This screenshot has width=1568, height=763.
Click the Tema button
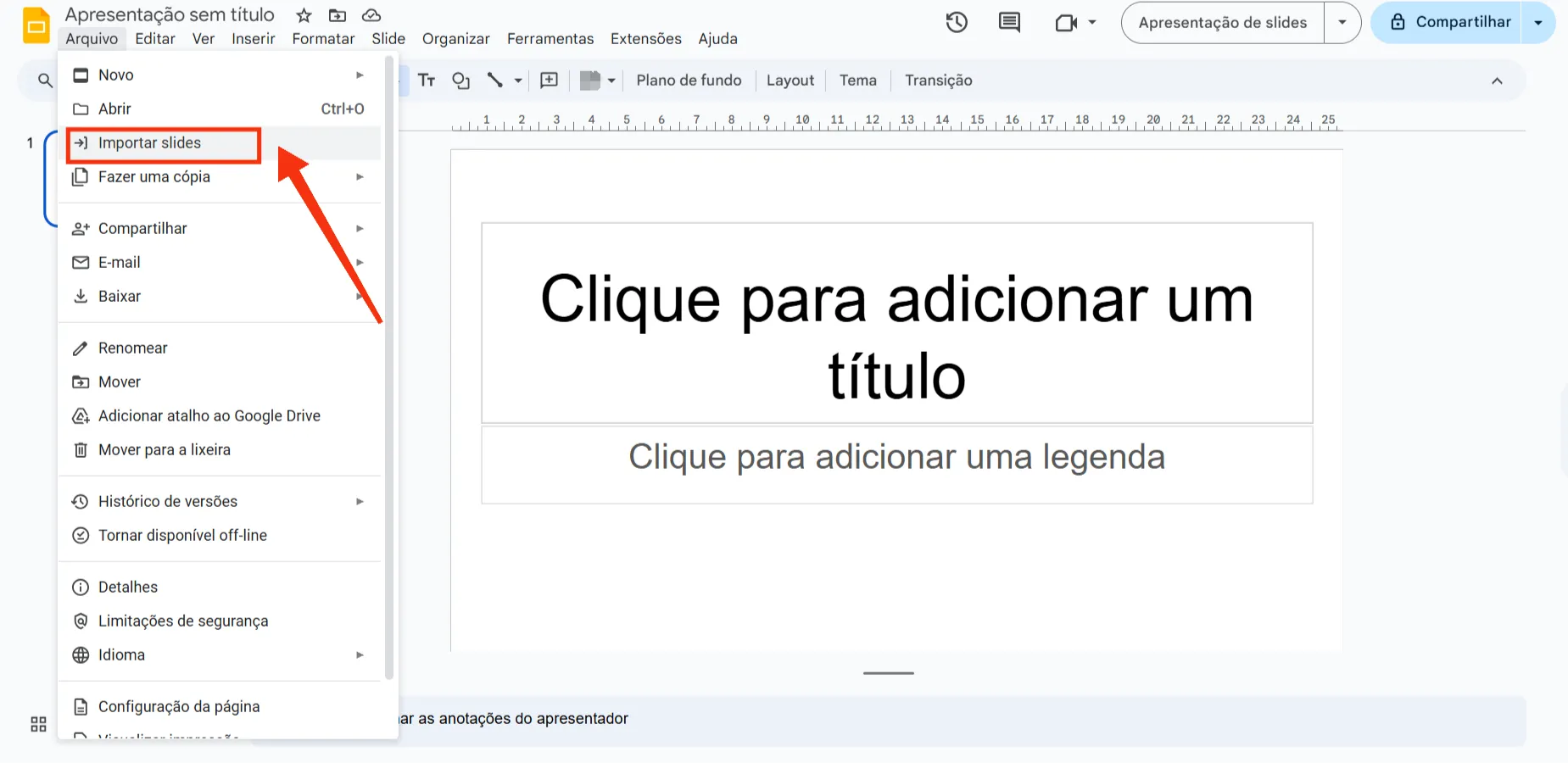858,80
